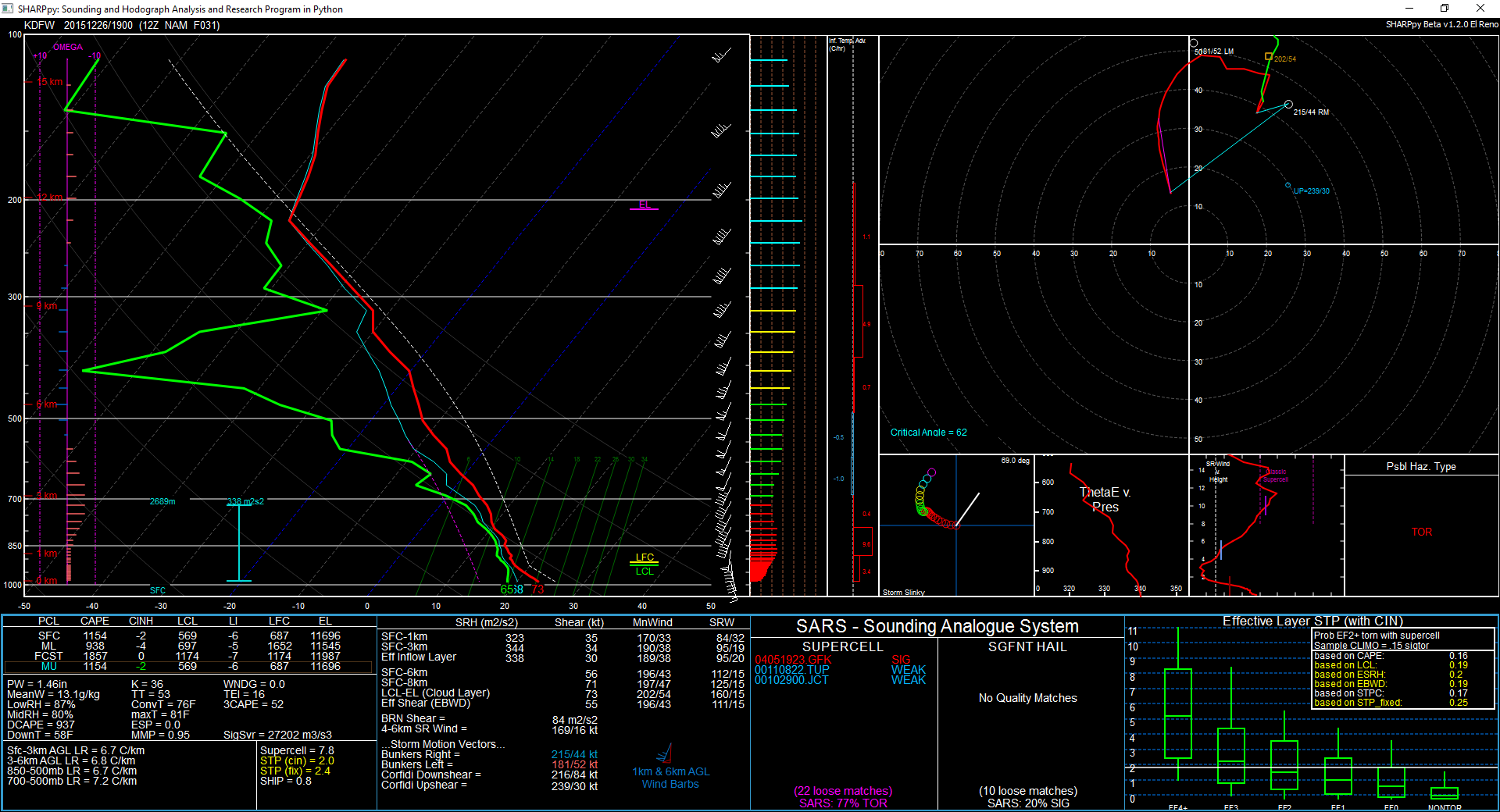Open SARS analog 00110822.TUP
The image size is (1500, 812).
[792, 670]
